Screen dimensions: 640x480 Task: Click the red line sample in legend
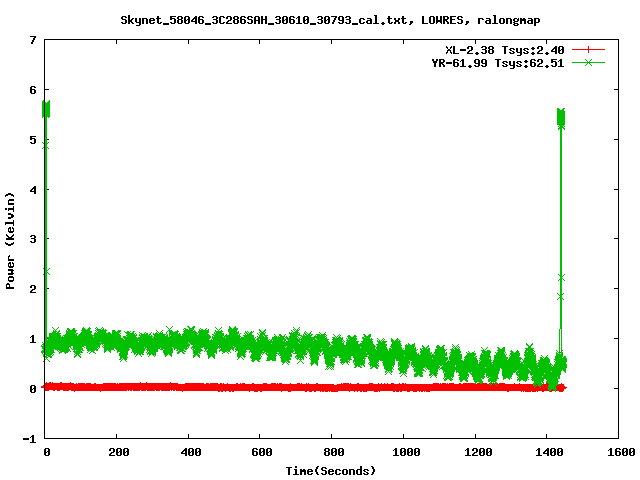click(x=588, y=50)
